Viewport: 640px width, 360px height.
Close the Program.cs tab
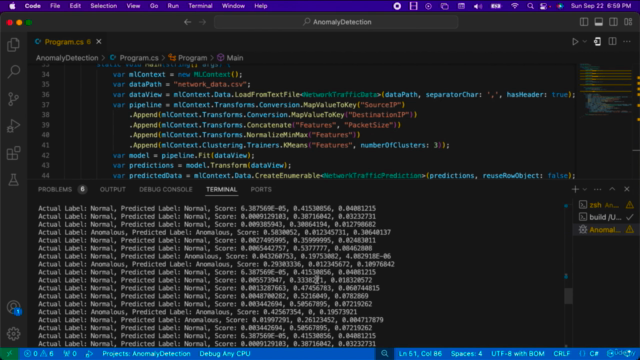(x=99, y=42)
